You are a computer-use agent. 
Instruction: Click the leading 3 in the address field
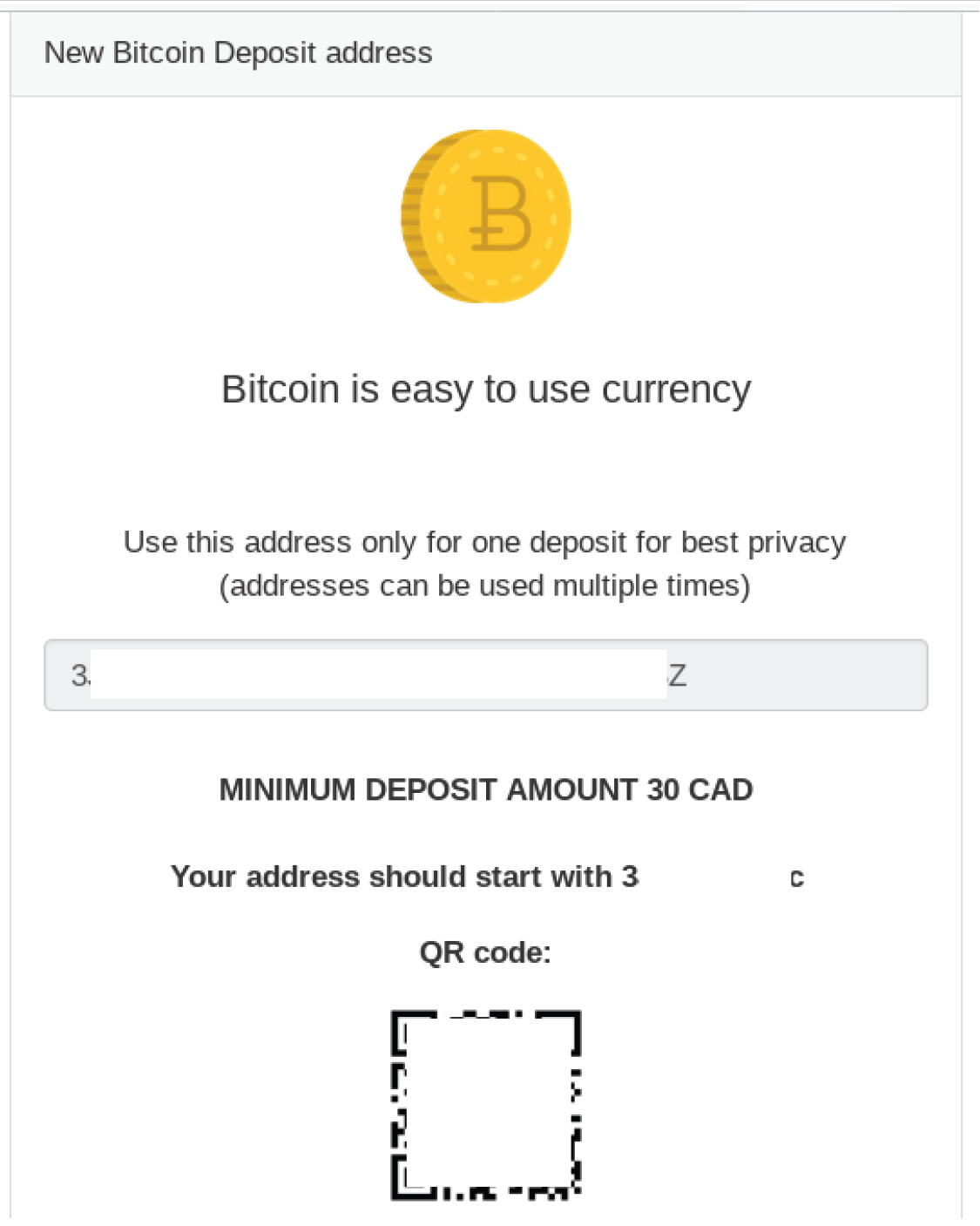coord(78,675)
